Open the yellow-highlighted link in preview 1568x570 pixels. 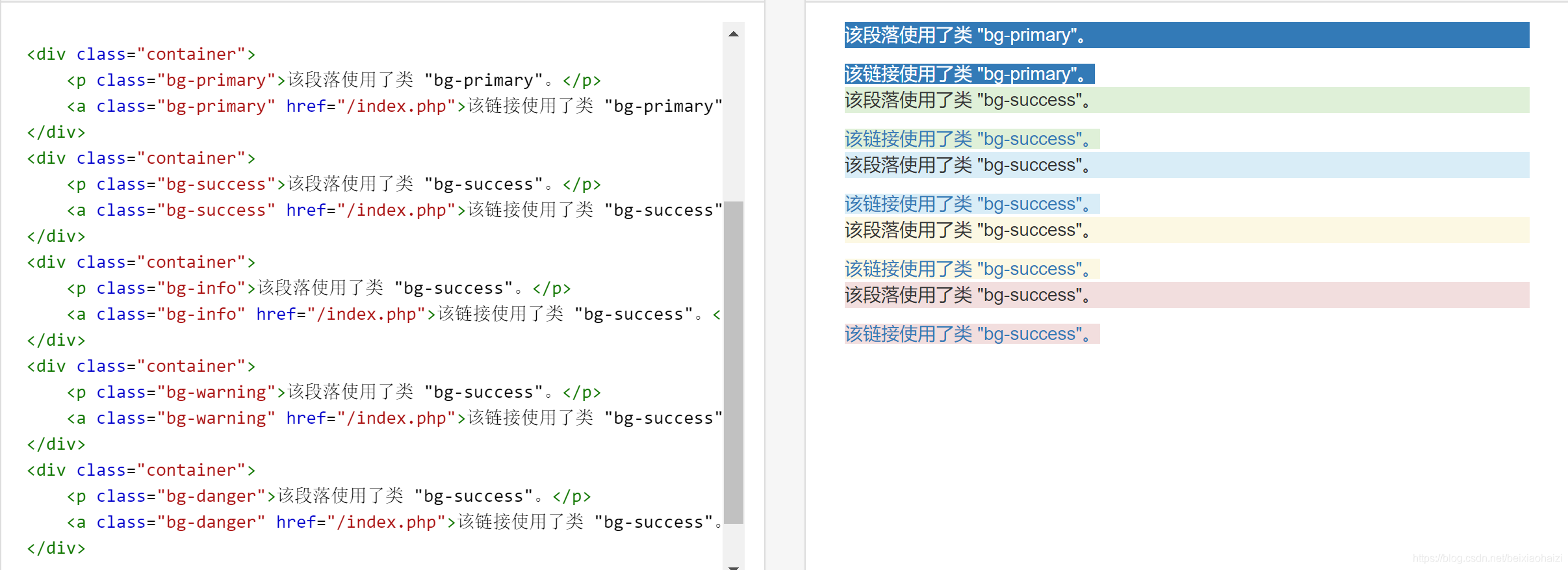[x=972, y=269]
